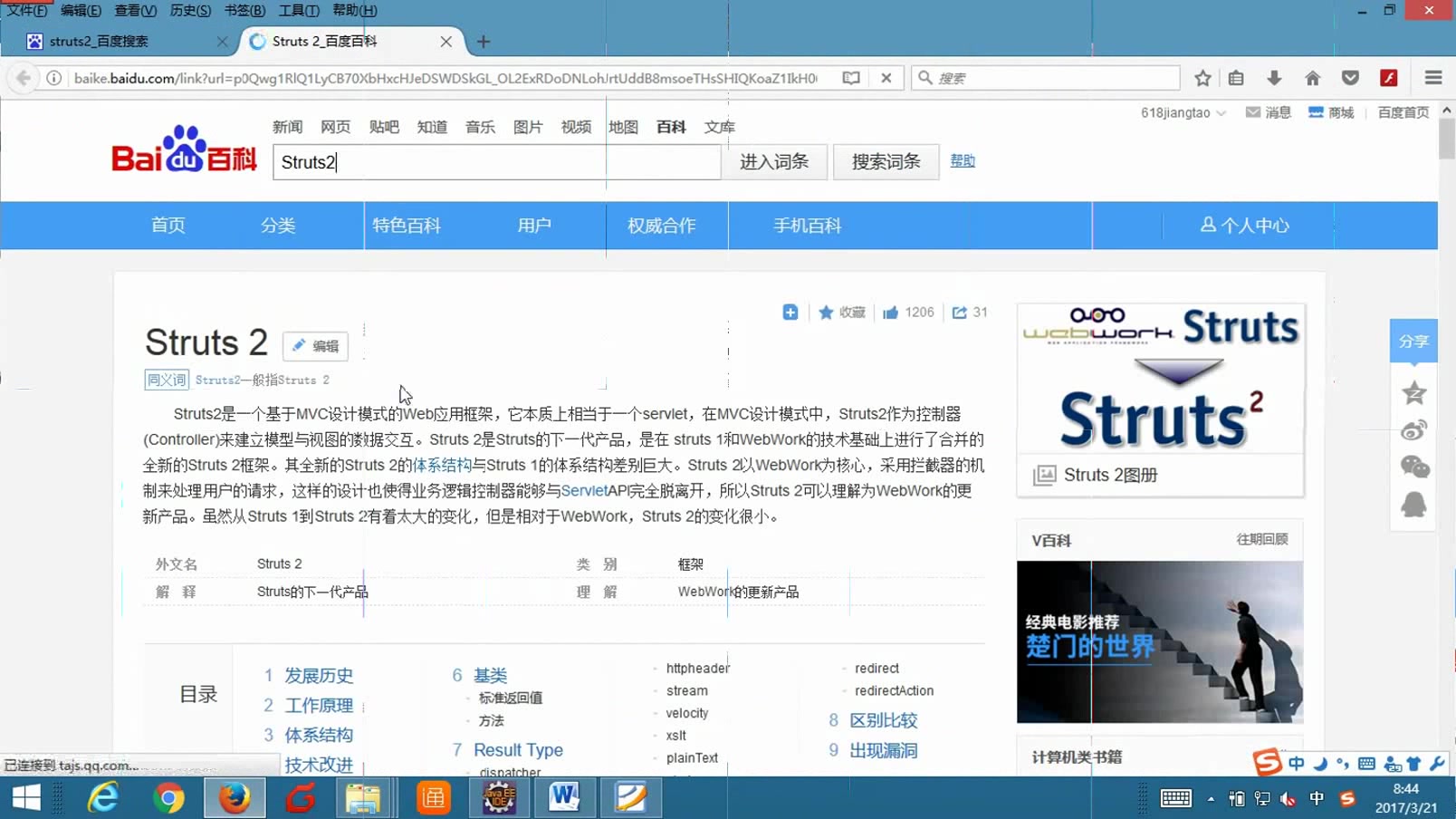Screen dimensions: 1456x819
Task: Show bookmarks list icon in toolbar
Action: (x=1236, y=78)
